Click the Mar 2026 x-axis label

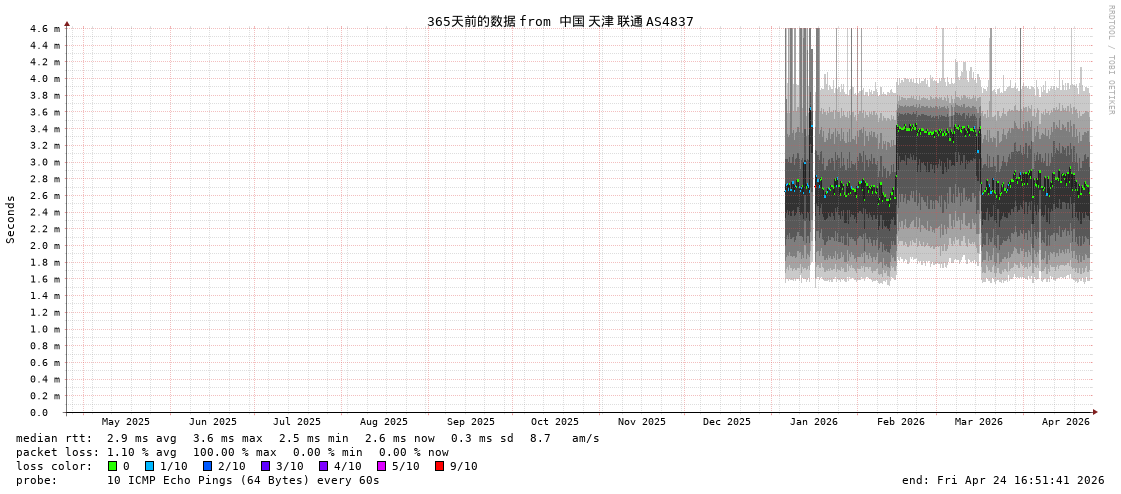tap(978, 422)
